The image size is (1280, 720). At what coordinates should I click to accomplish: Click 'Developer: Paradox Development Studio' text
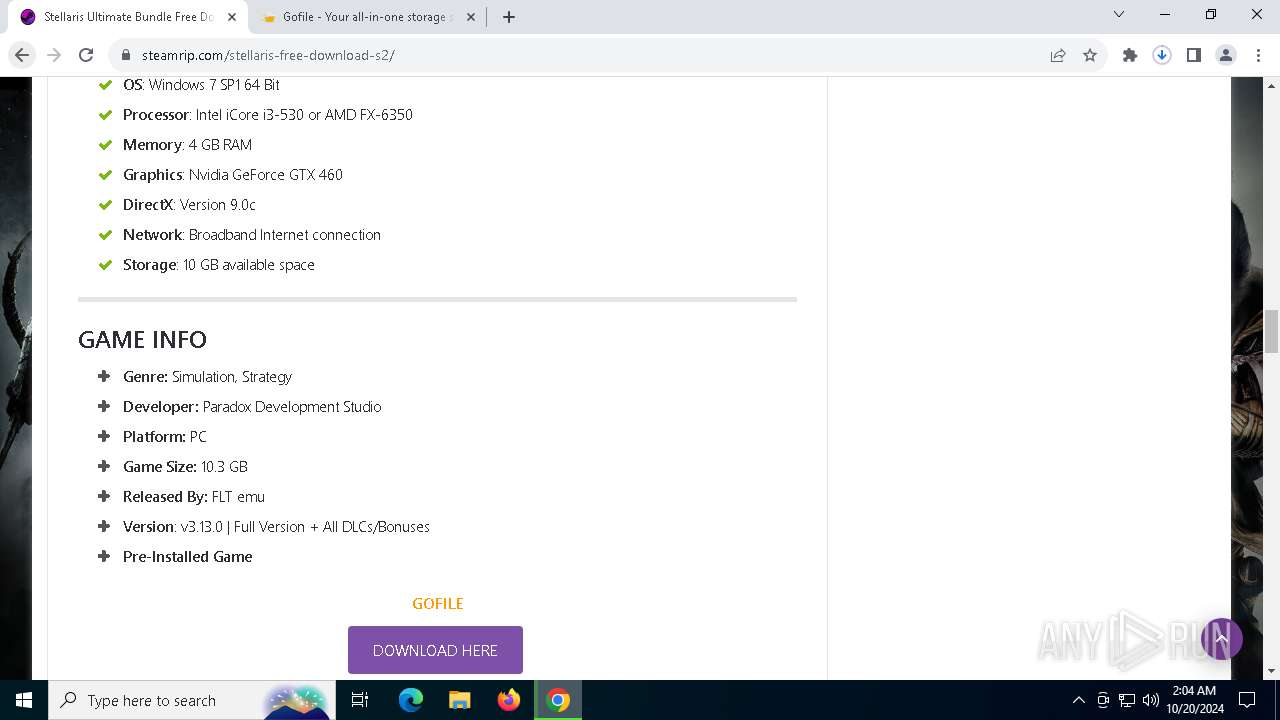coord(252,407)
